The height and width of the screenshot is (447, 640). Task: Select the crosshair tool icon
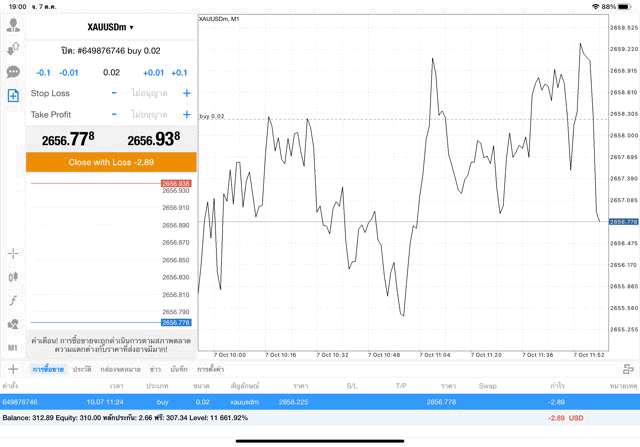point(13,254)
